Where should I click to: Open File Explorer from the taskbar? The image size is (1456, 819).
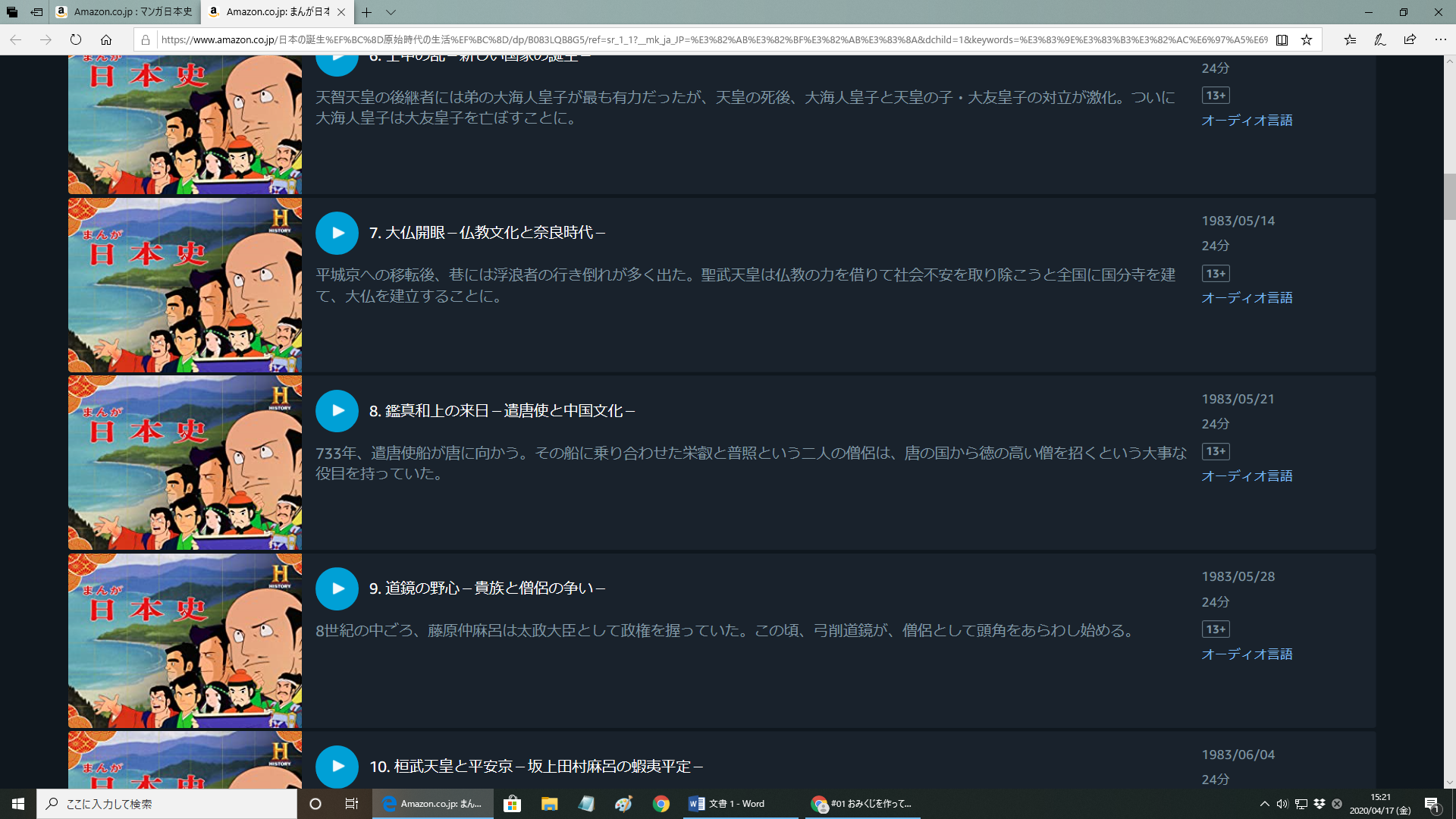coord(550,804)
